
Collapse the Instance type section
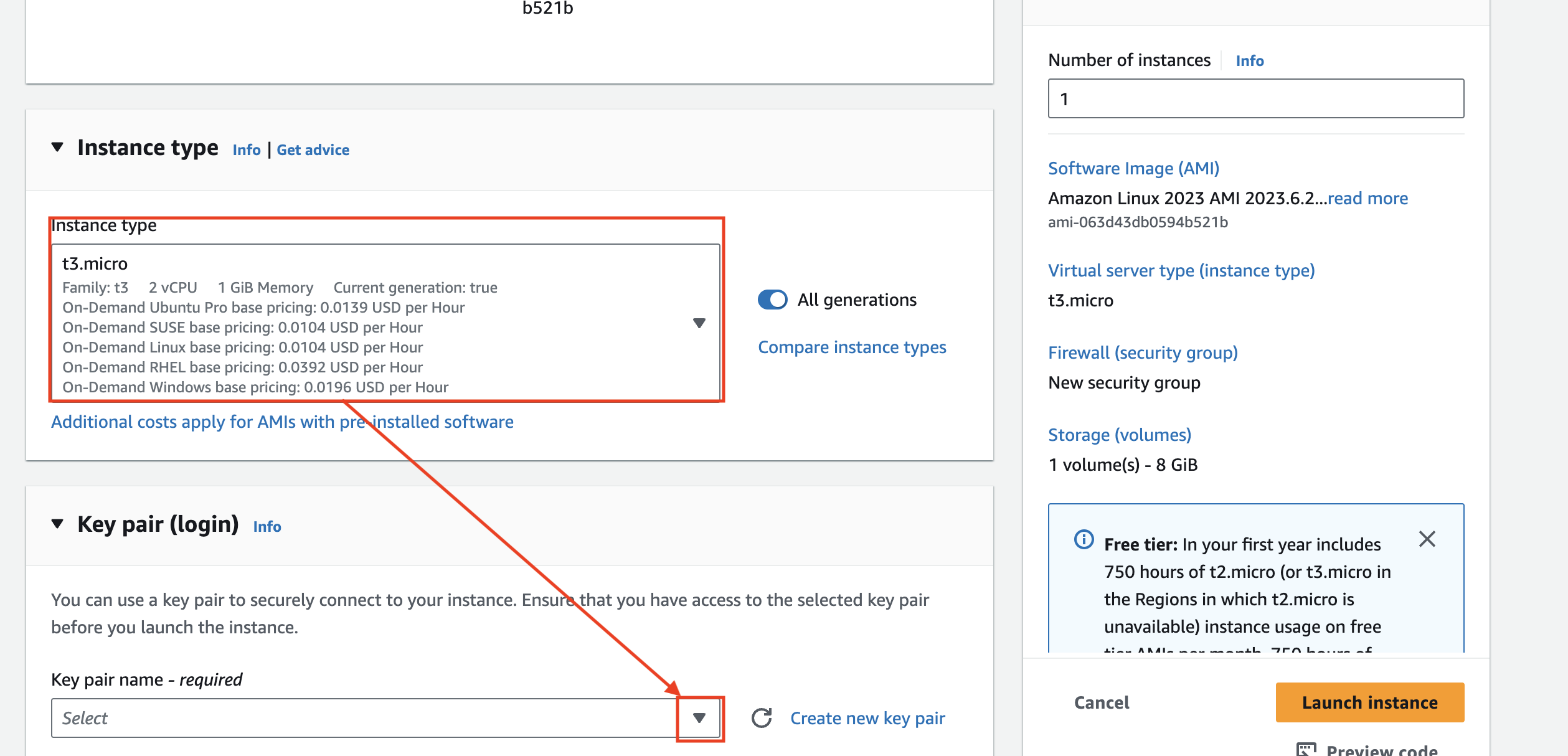tap(58, 148)
